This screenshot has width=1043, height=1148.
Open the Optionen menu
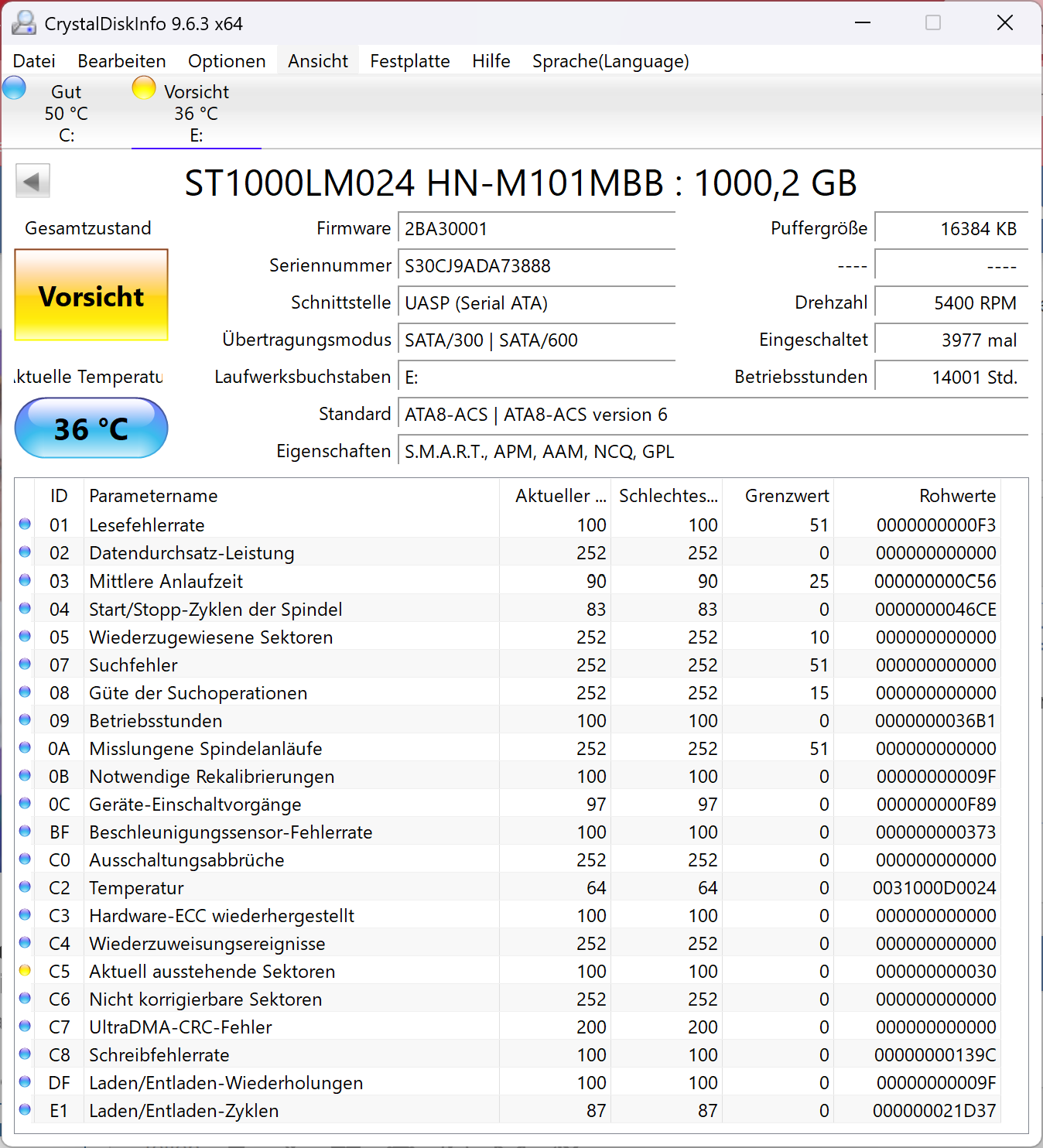point(227,61)
